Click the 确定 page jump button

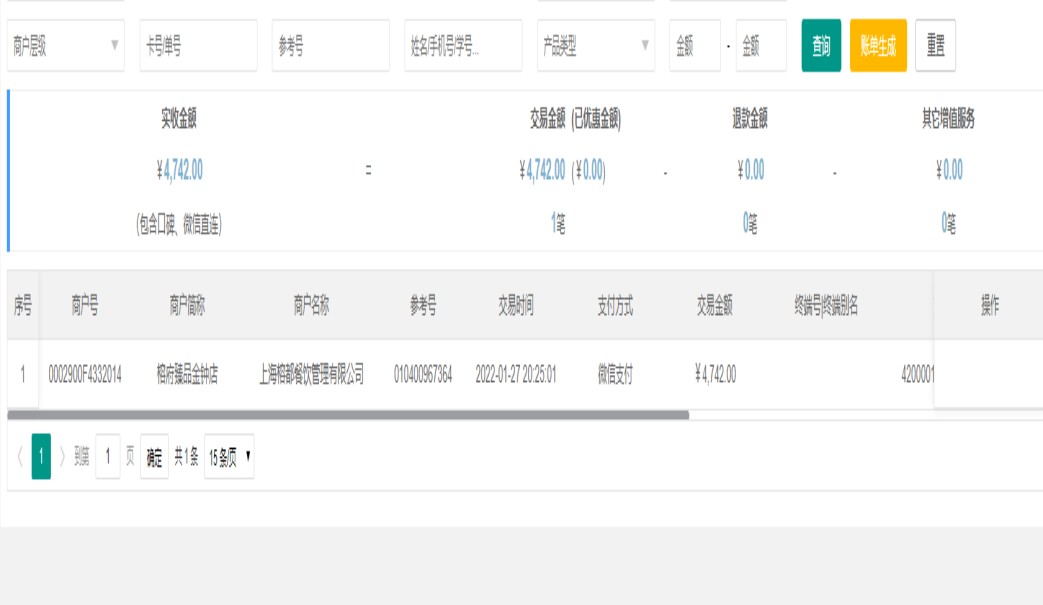[x=154, y=457]
